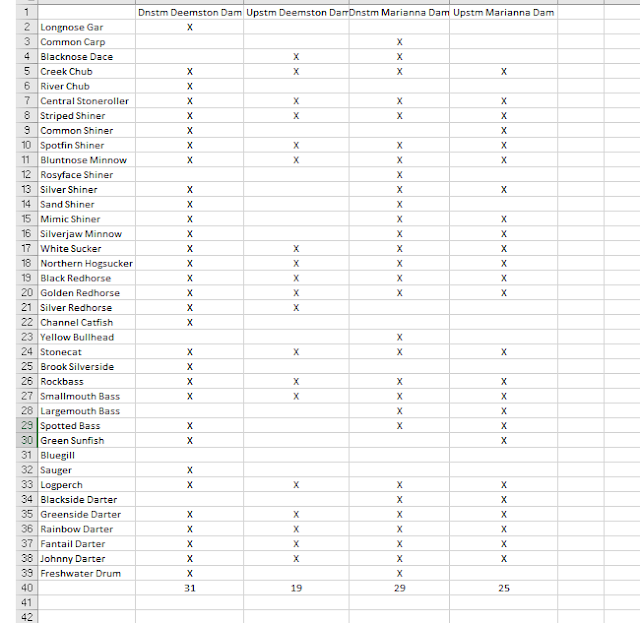The width and height of the screenshot is (640, 623).
Task: Click the Golden Redhorse cell
Action: pyautogui.click(x=87, y=293)
